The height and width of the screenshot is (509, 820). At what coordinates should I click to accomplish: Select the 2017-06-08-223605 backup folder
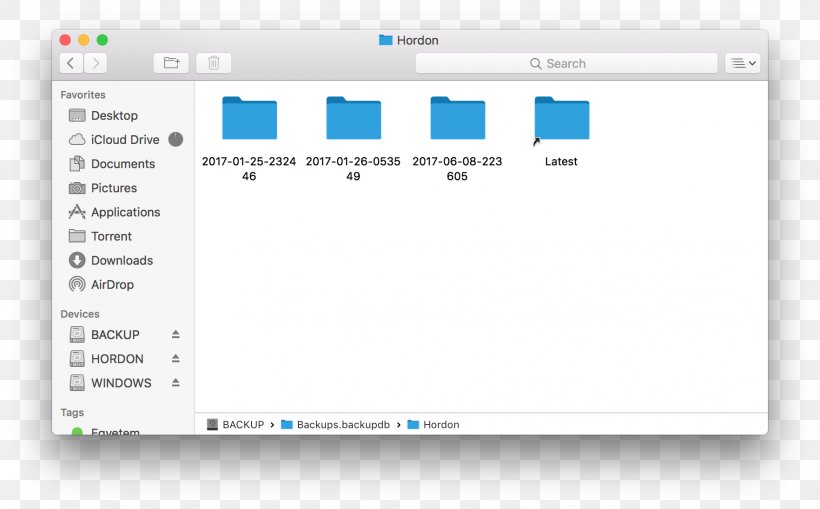[x=457, y=119]
